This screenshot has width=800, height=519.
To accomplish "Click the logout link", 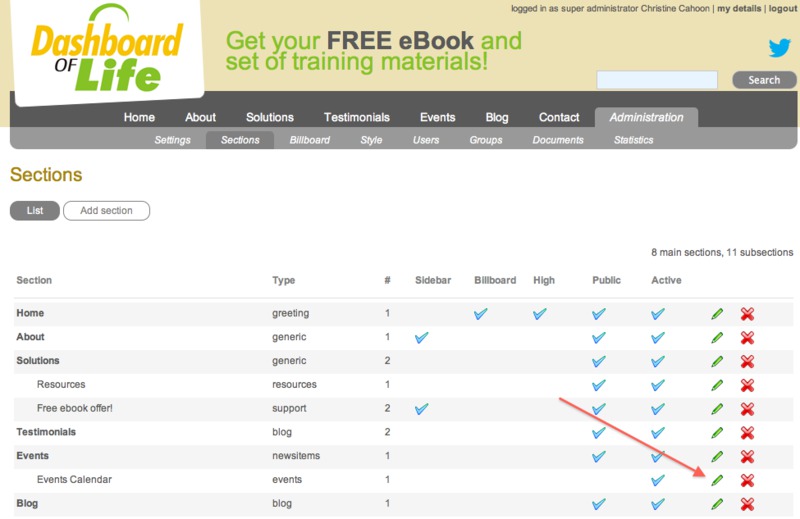I will (783, 9).
